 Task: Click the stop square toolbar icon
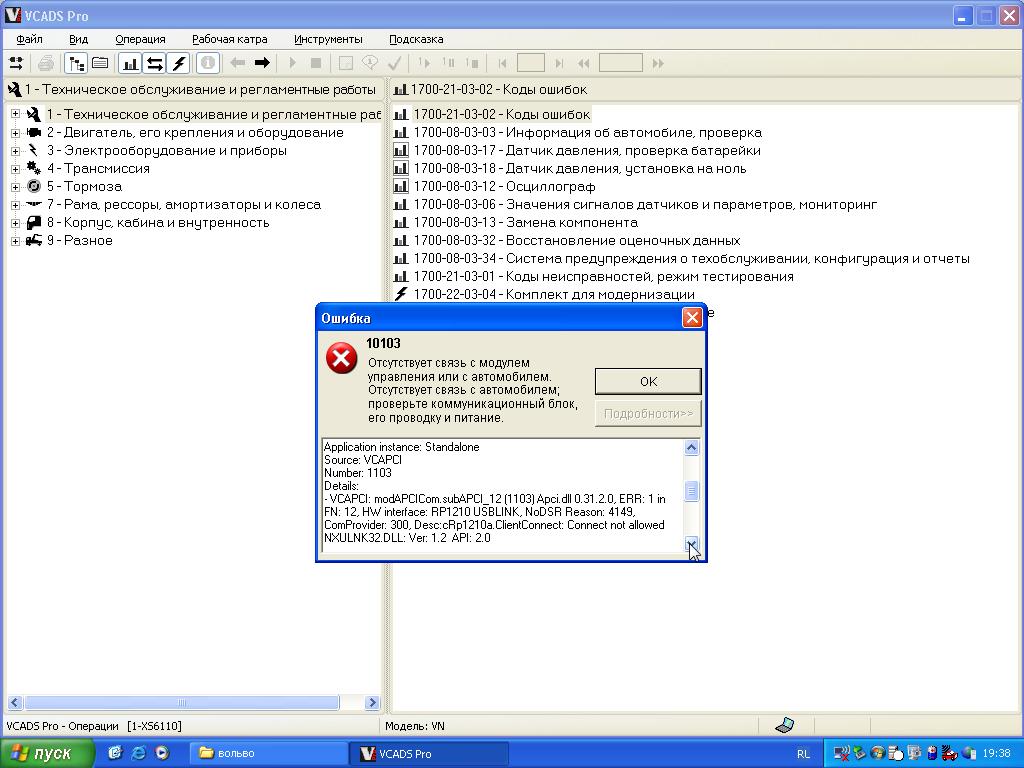click(316, 63)
